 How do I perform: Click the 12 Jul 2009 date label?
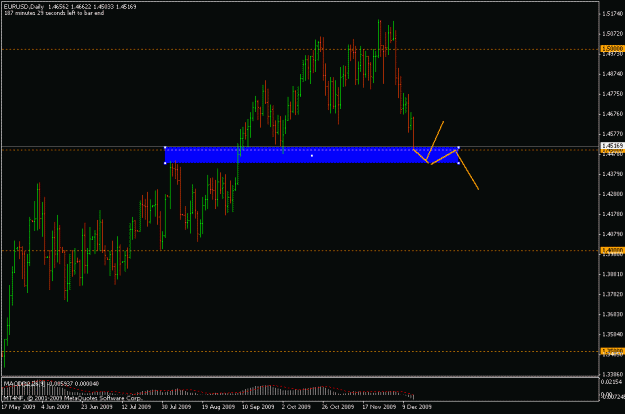click(136, 407)
